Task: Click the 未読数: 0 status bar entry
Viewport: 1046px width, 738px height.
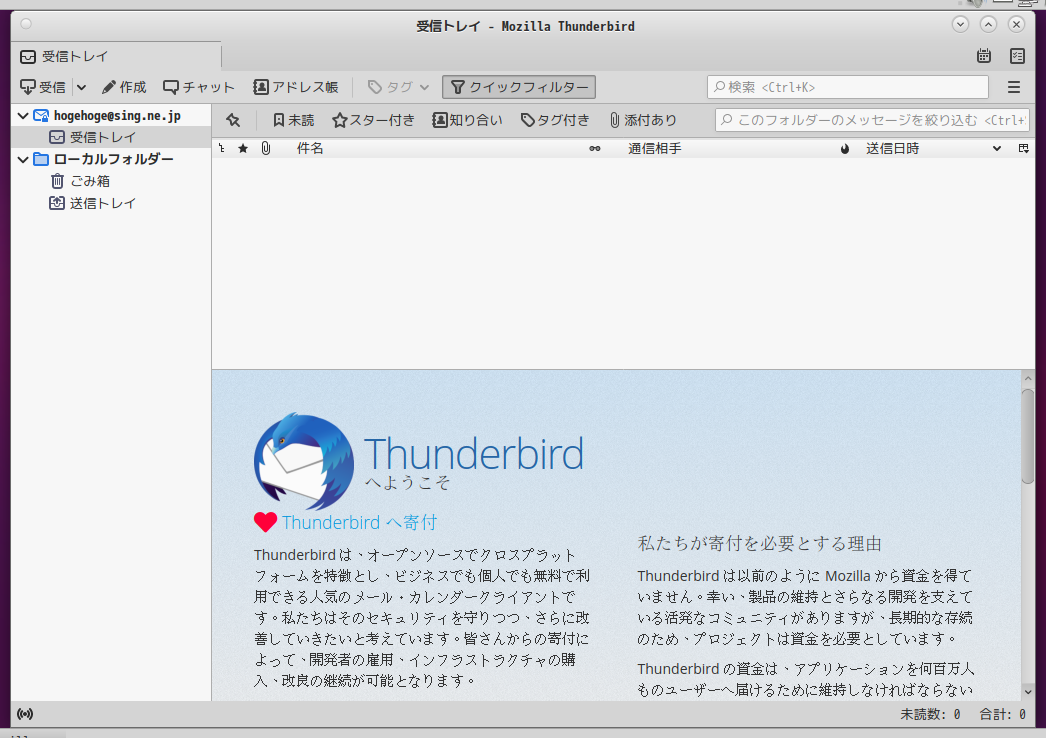Action: click(x=930, y=715)
